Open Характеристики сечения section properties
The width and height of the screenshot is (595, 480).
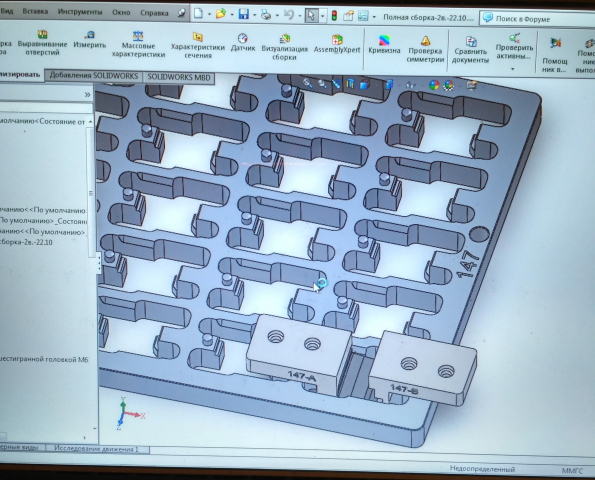198,46
